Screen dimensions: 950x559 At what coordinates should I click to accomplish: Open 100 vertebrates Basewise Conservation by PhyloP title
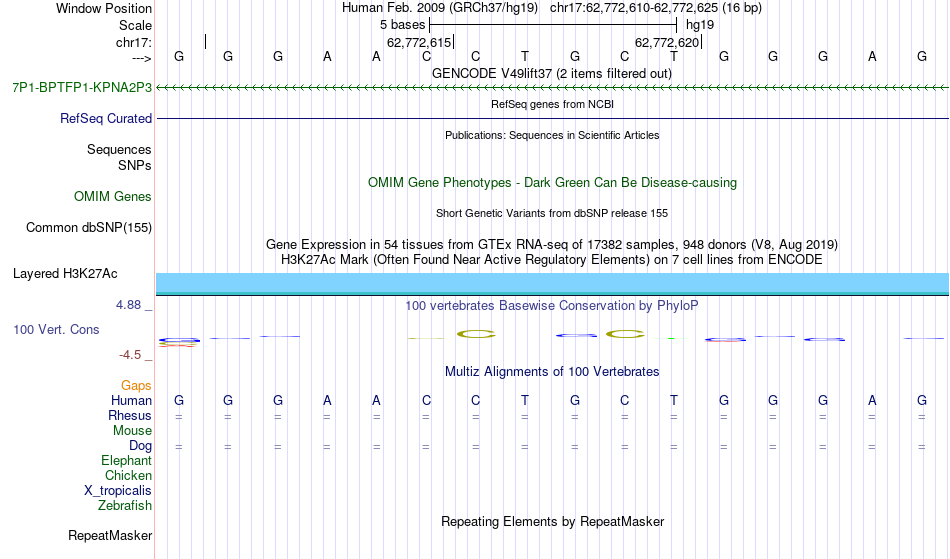pos(552,305)
